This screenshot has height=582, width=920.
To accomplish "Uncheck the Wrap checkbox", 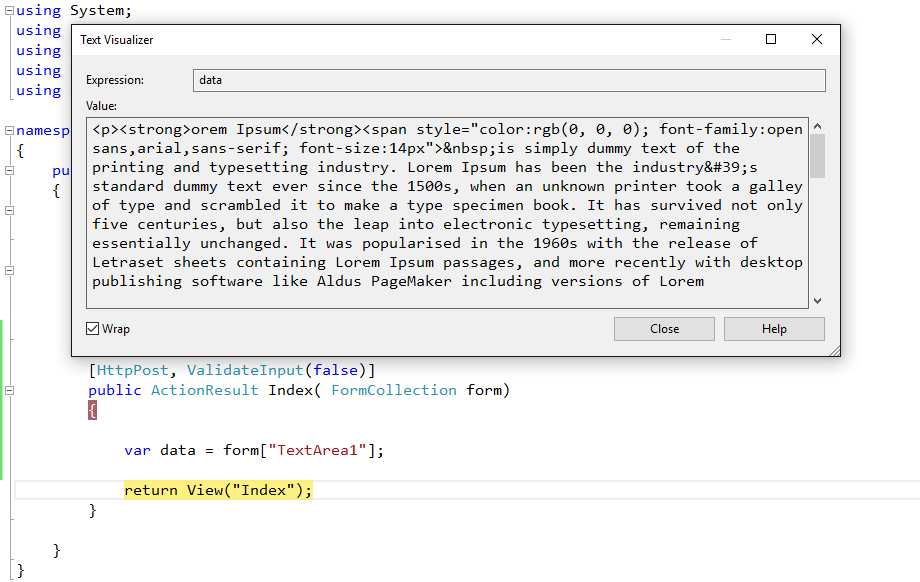I will click(x=93, y=329).
